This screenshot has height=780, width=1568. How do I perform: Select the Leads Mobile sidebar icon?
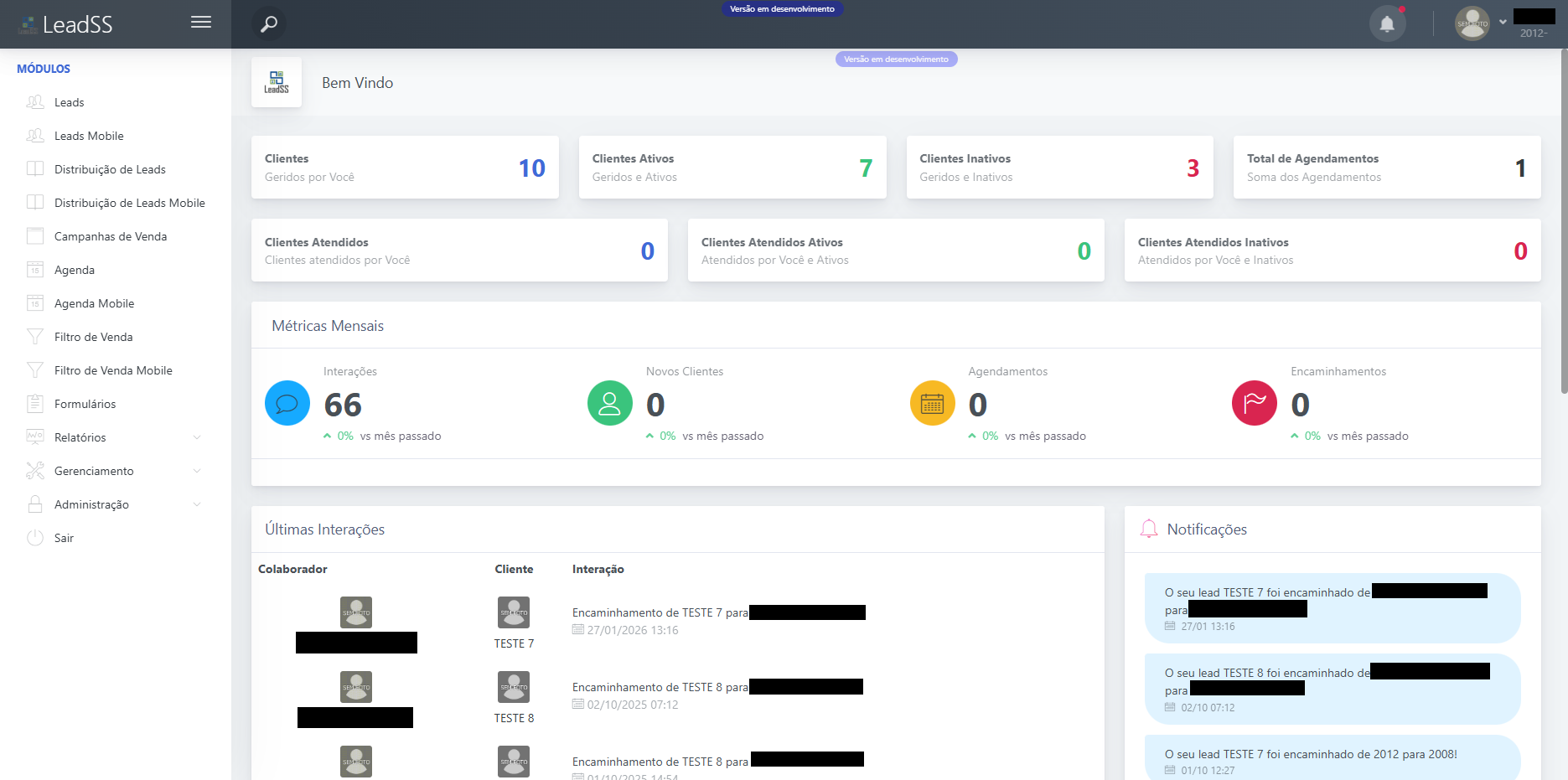pyautogui.click(x=34, y=135)
